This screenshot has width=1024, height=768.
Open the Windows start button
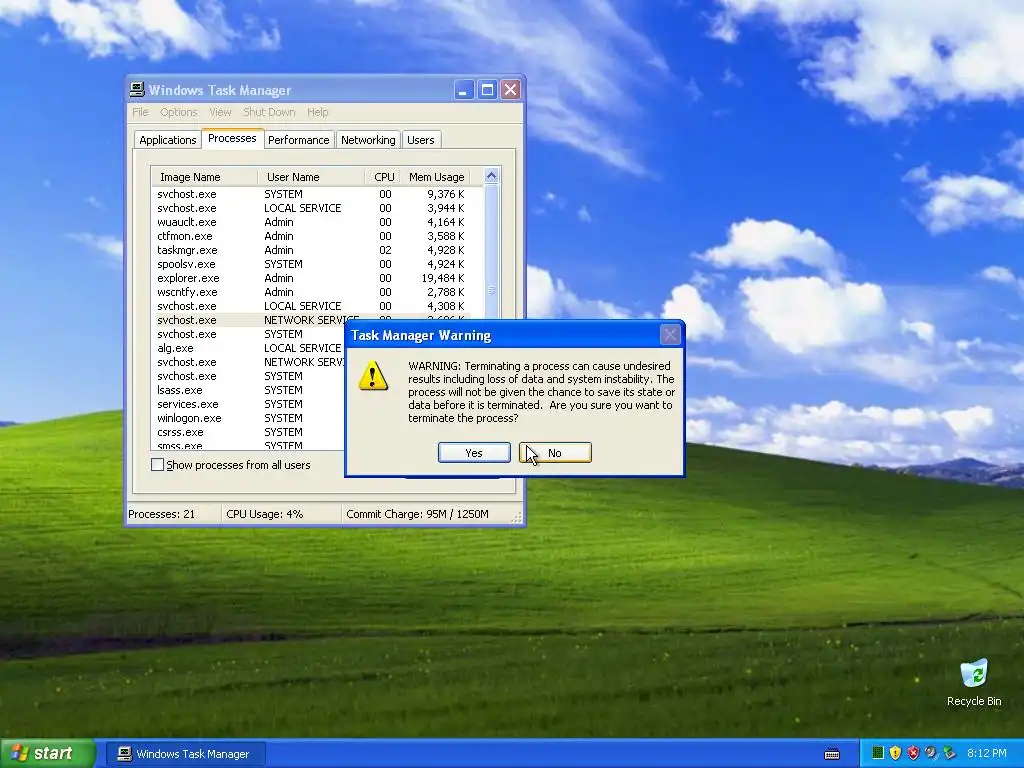click(47, 753)
